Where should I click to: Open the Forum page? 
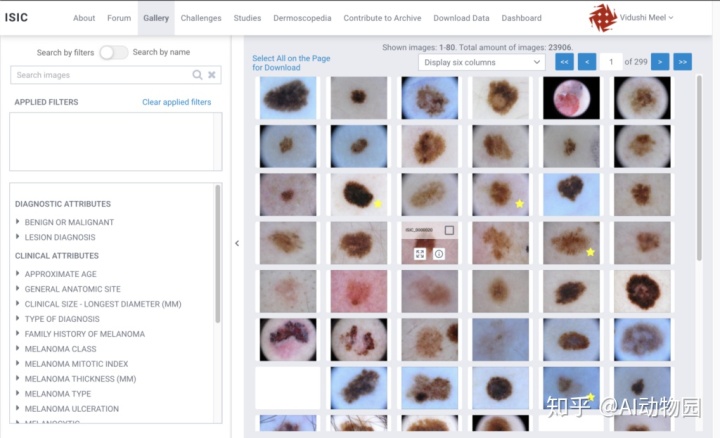coord(119,18)
